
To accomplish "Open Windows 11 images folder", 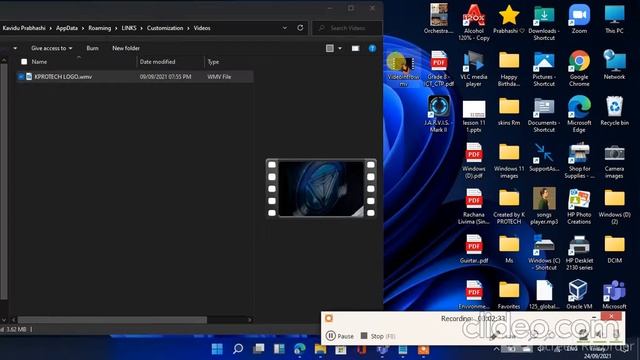I will 509,160.
